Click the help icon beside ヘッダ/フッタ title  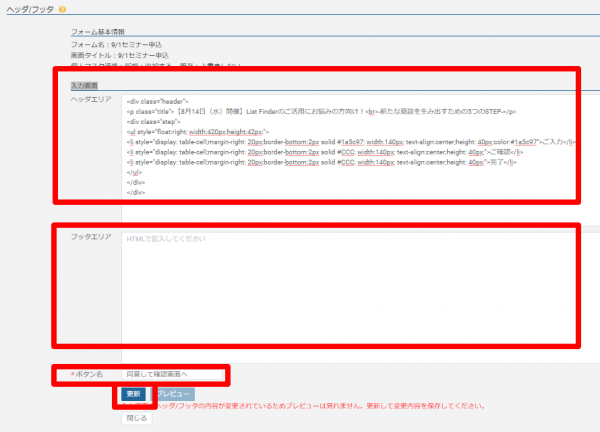pyautogui.click(x=63, y=10)
